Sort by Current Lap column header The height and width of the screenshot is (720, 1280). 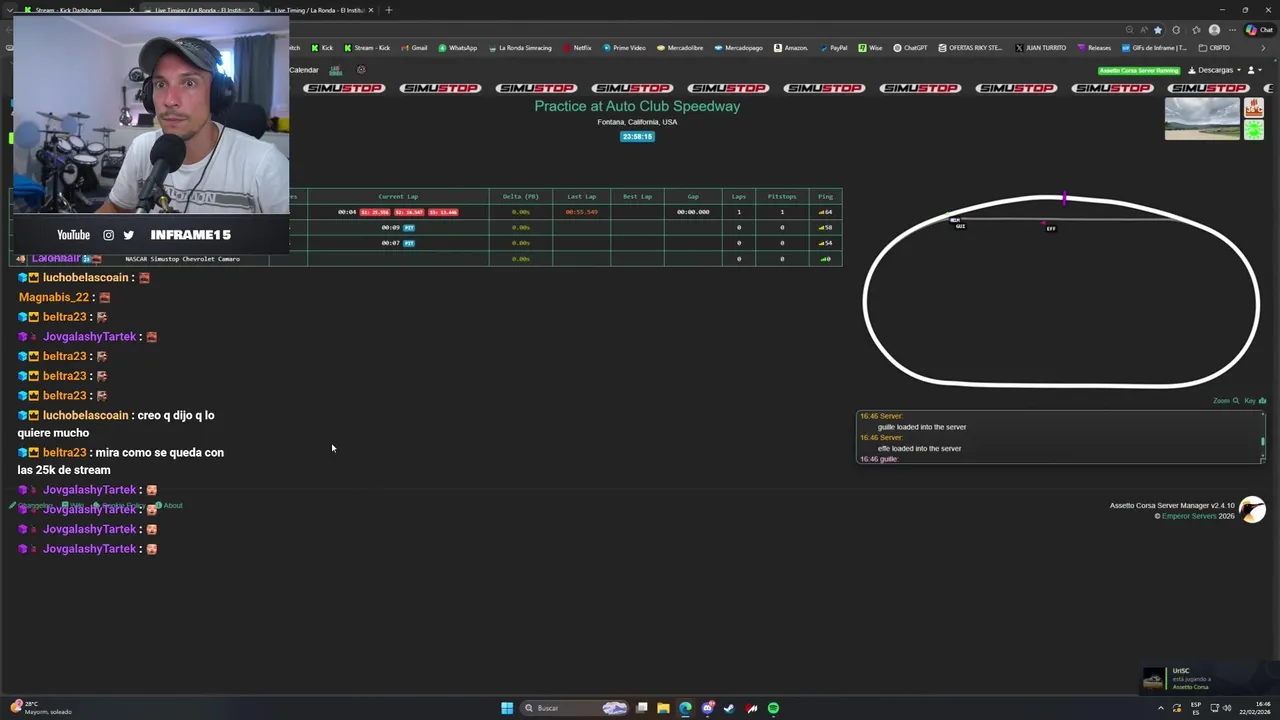click(398, 196)
